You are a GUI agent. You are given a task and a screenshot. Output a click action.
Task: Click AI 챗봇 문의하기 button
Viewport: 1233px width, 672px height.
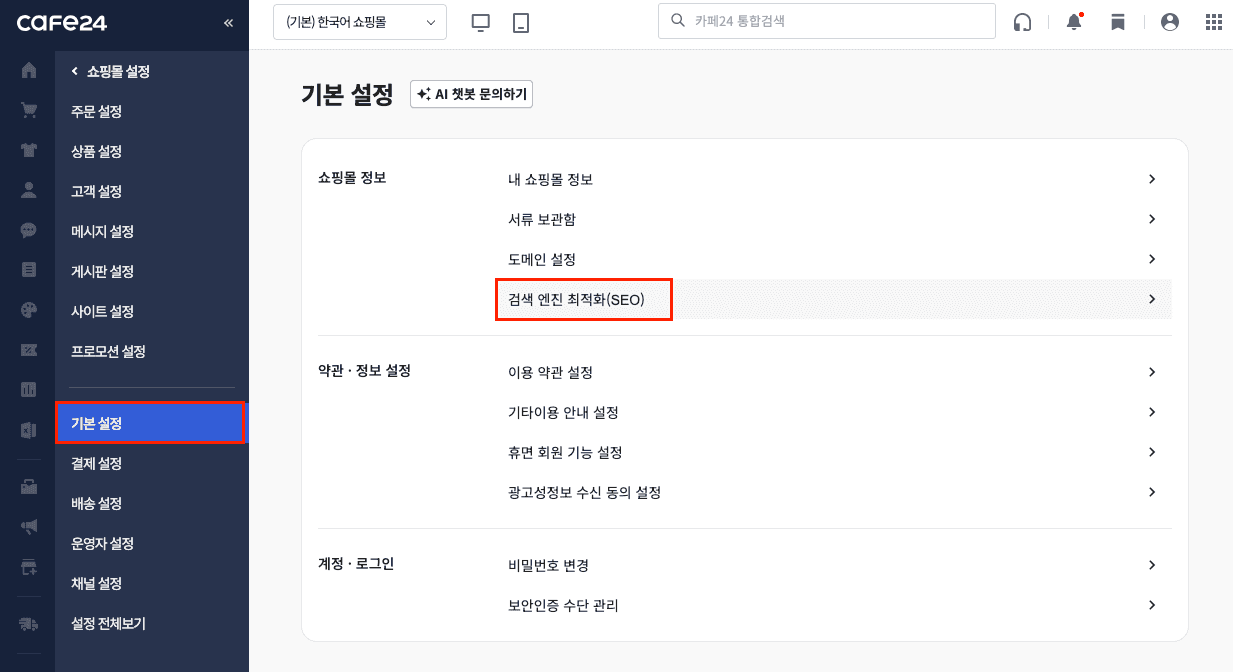(x=472, y=94)
